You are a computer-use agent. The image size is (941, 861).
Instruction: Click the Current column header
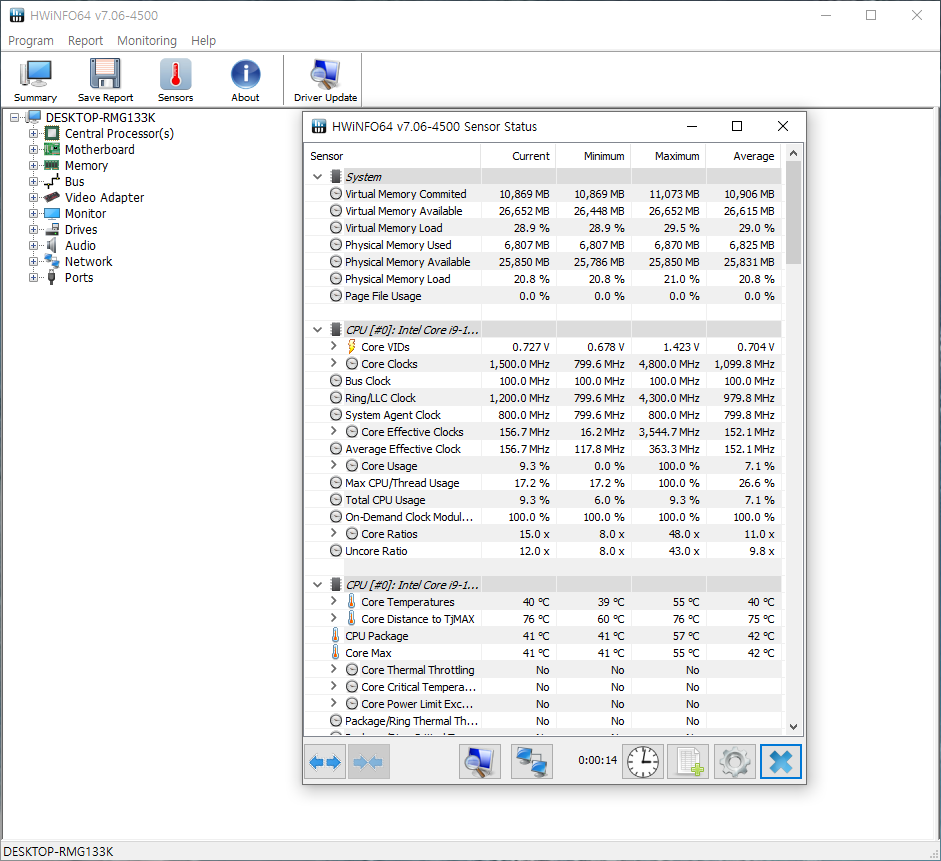(x=519, y=156)
